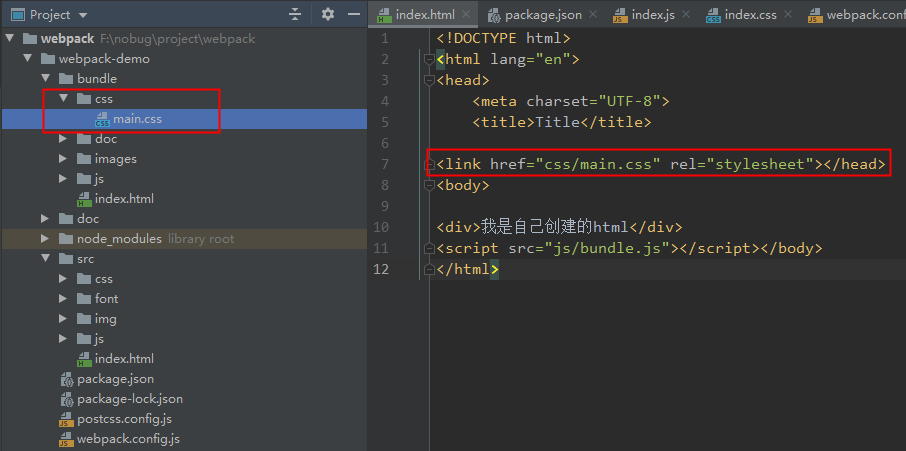The height and width of the screenshot is (451, 906).
Task: Select node_modules library root row
Action: 184,238
